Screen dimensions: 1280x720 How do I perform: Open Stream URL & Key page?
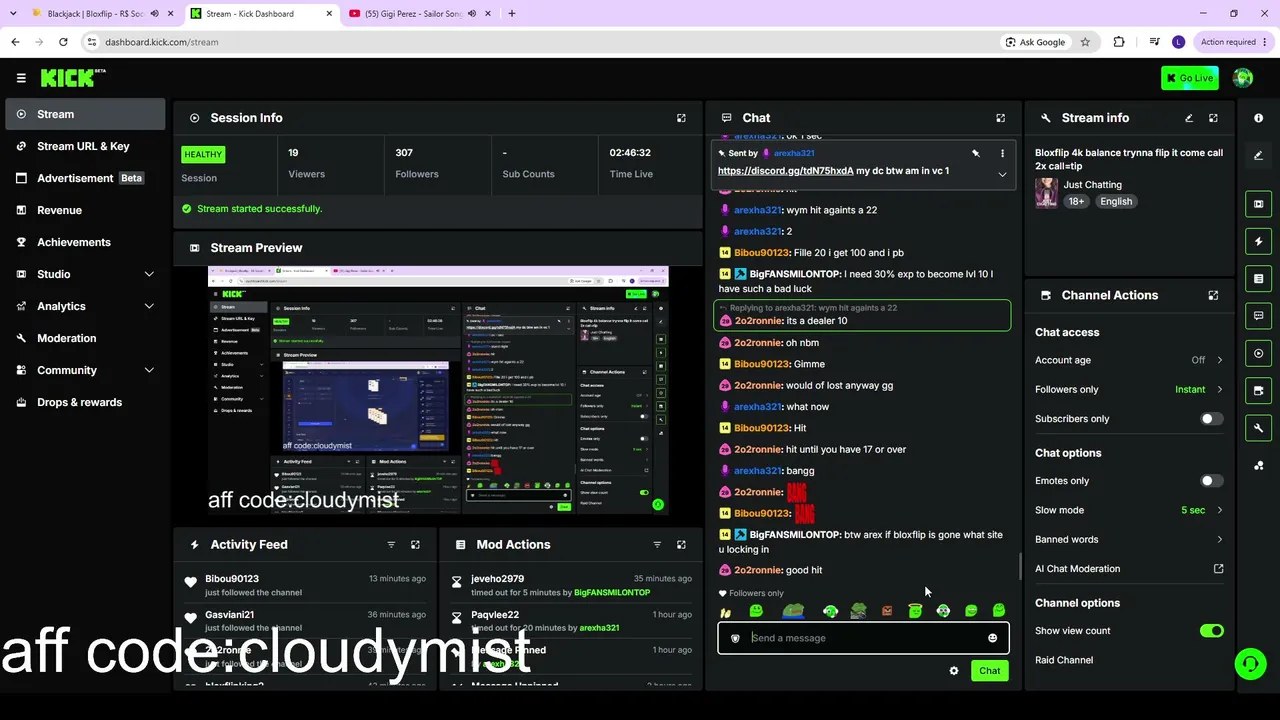coord(85,146)
